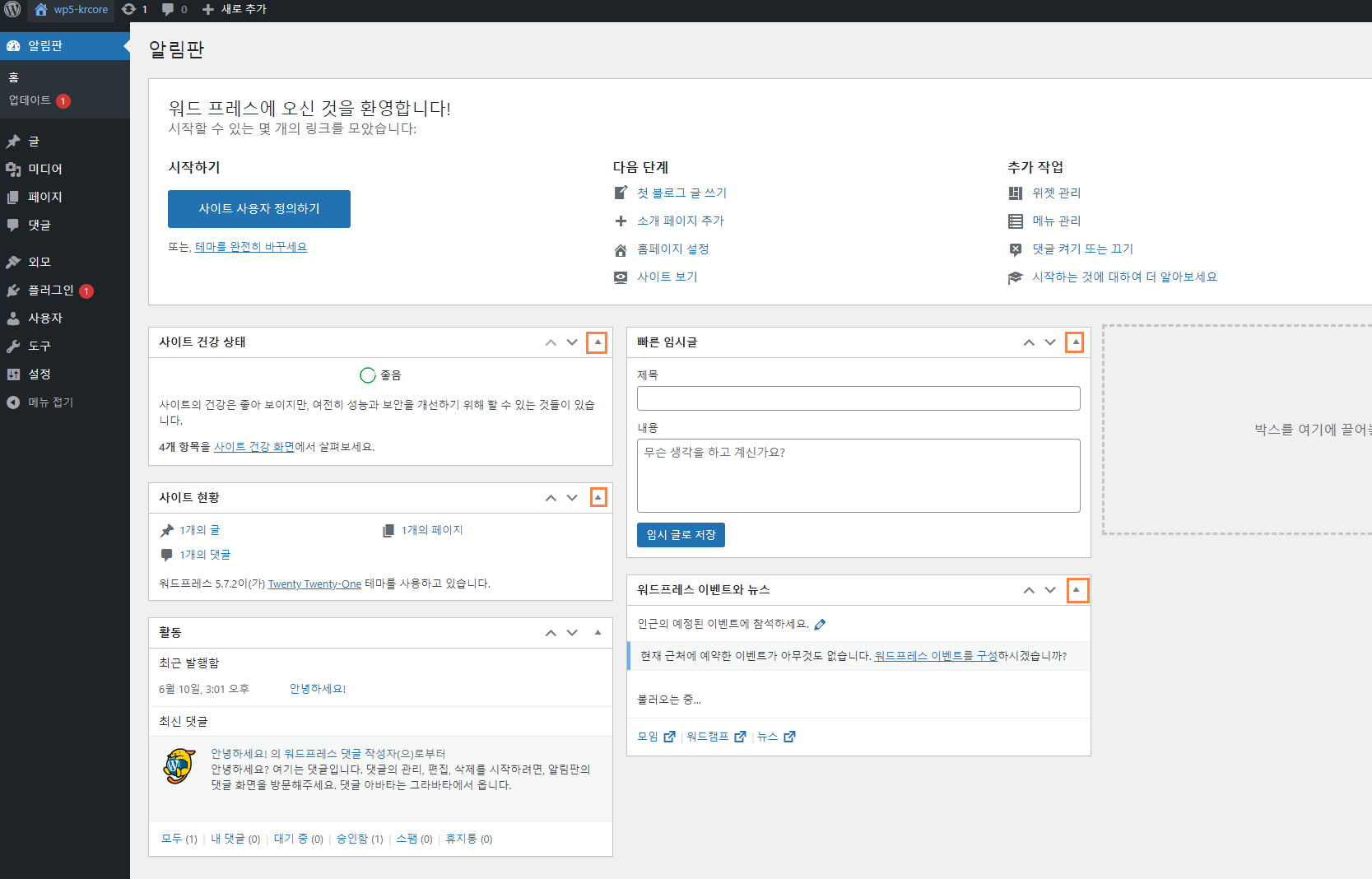The image size is (1372, 879).
Task: Click 임시 글로 저장 button
Action: pyautogui.click(x=681, y=535)
